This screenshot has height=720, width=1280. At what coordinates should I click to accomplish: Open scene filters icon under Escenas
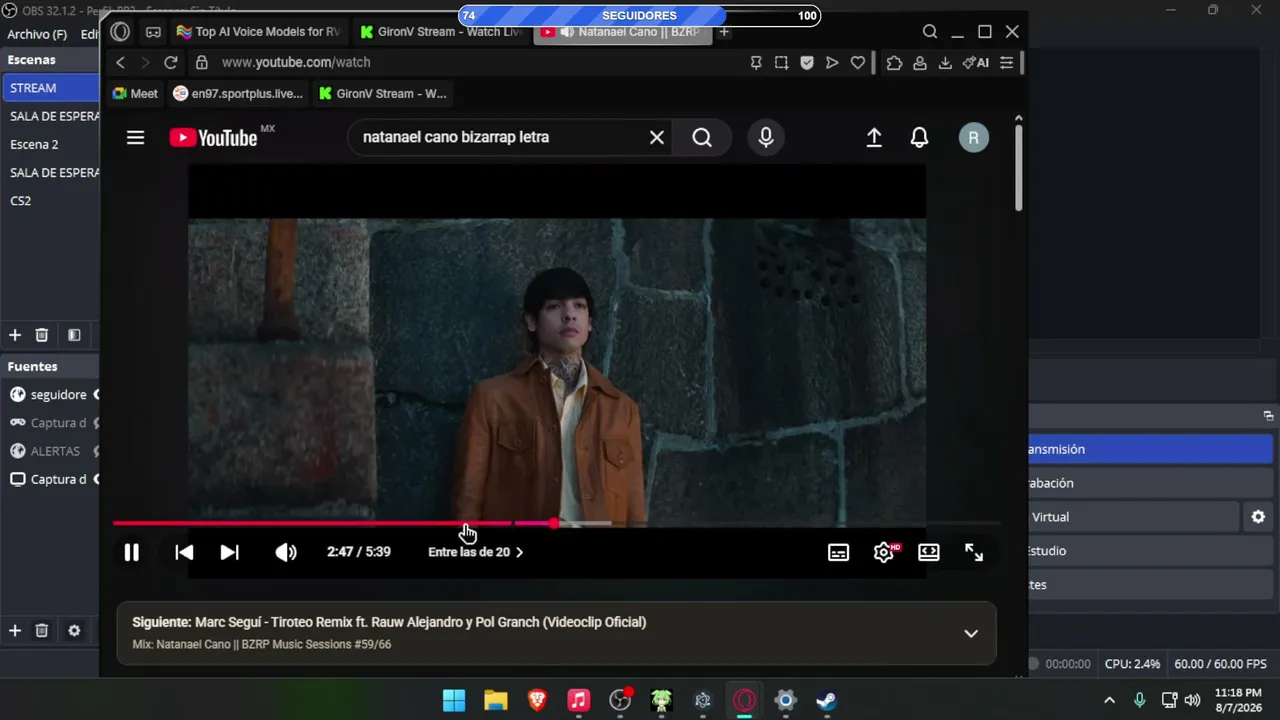coord(74,335)
